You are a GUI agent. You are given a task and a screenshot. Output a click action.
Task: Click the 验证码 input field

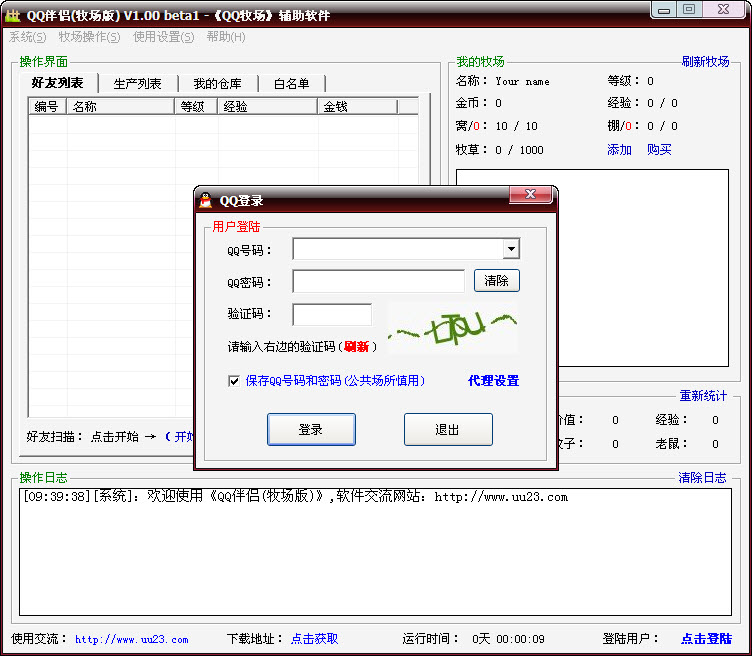[x=332, y=315]
